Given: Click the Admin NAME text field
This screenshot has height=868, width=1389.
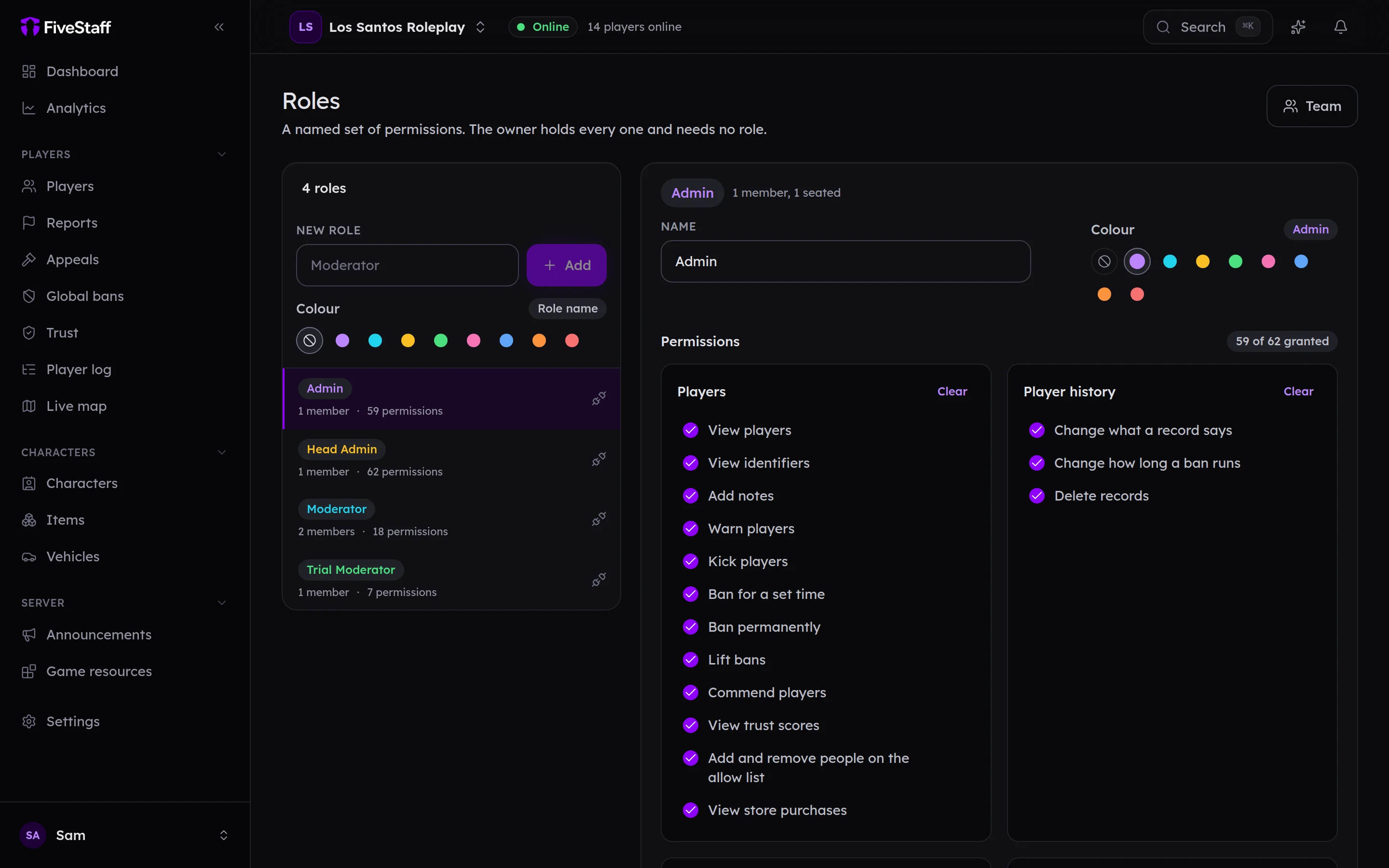Looking at the screenshot, I should (x=845, y=262).
